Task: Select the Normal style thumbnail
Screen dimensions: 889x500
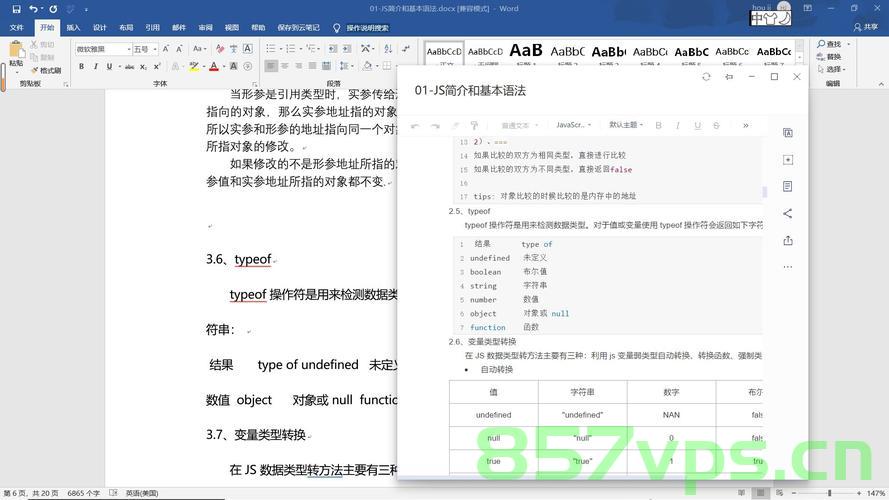Action: 444,54
